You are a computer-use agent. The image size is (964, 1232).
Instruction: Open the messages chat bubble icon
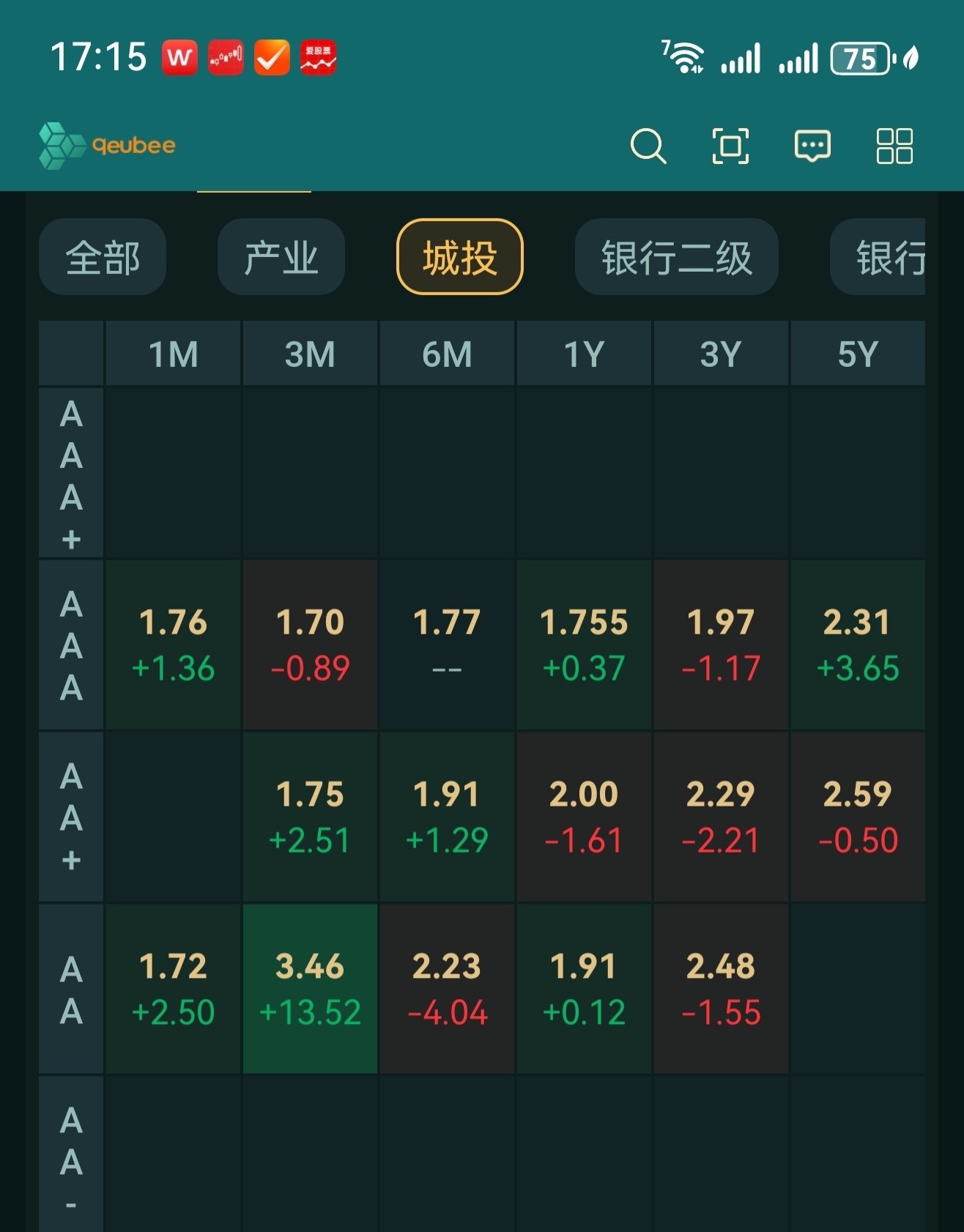pyautogui.click(x=812, y=146)
